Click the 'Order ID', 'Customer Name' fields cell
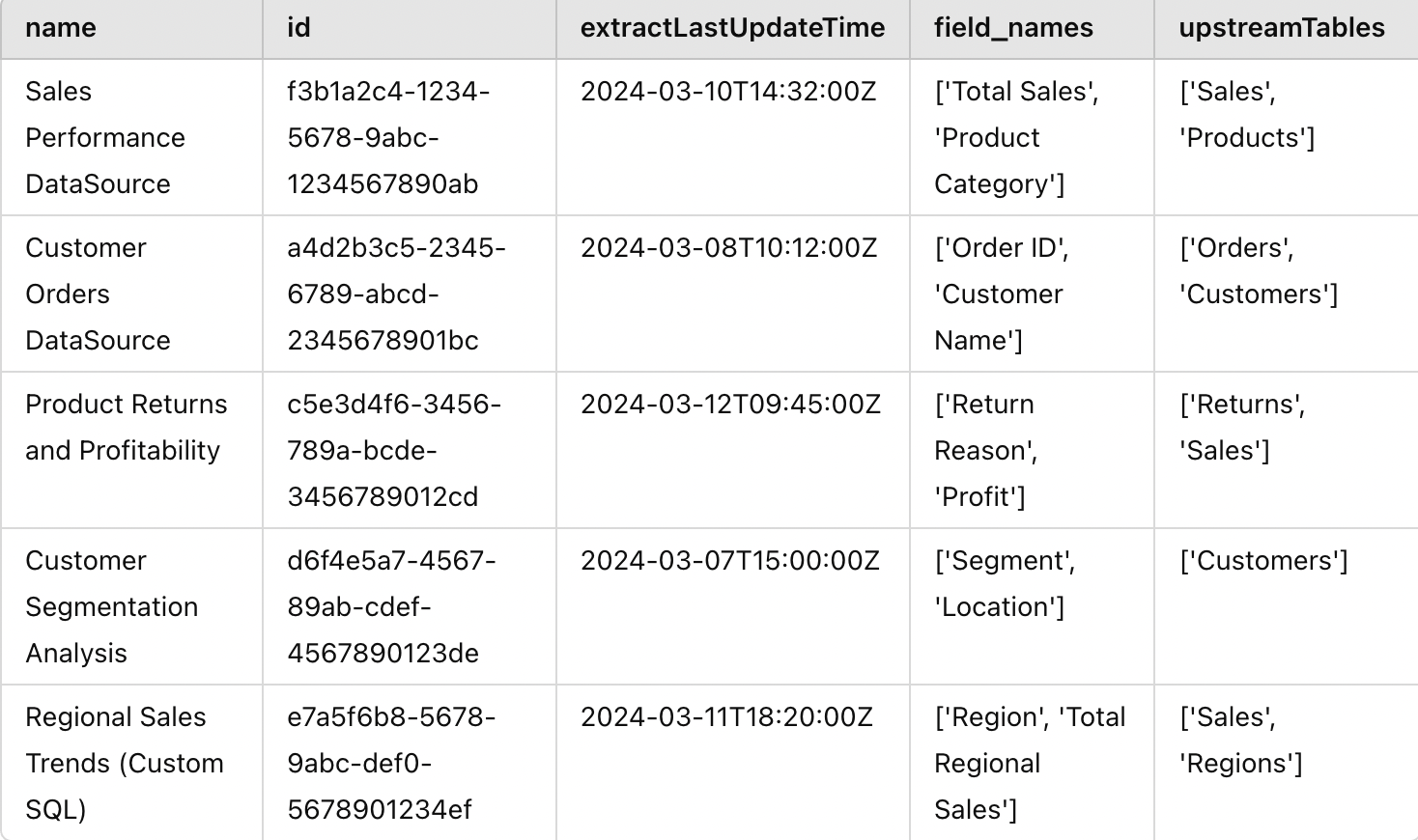 click(x=1002, y=294)
